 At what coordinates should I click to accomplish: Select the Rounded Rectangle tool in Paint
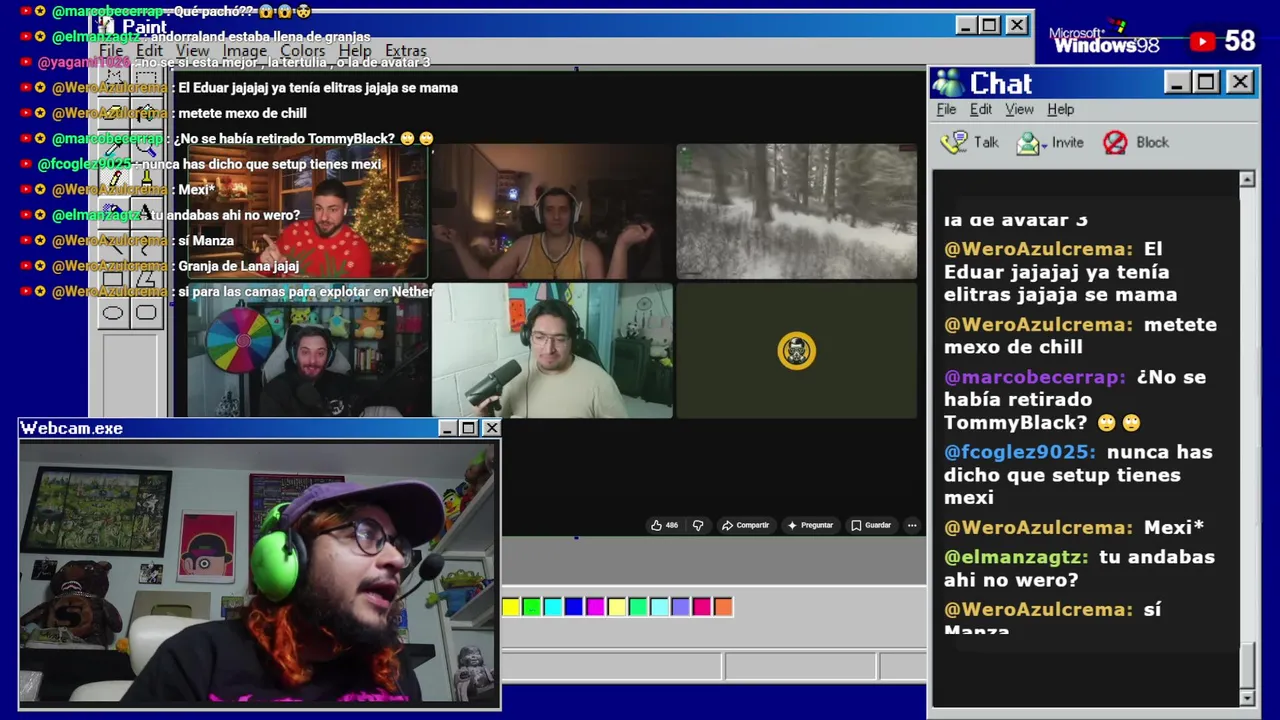[x=146, y=314]
